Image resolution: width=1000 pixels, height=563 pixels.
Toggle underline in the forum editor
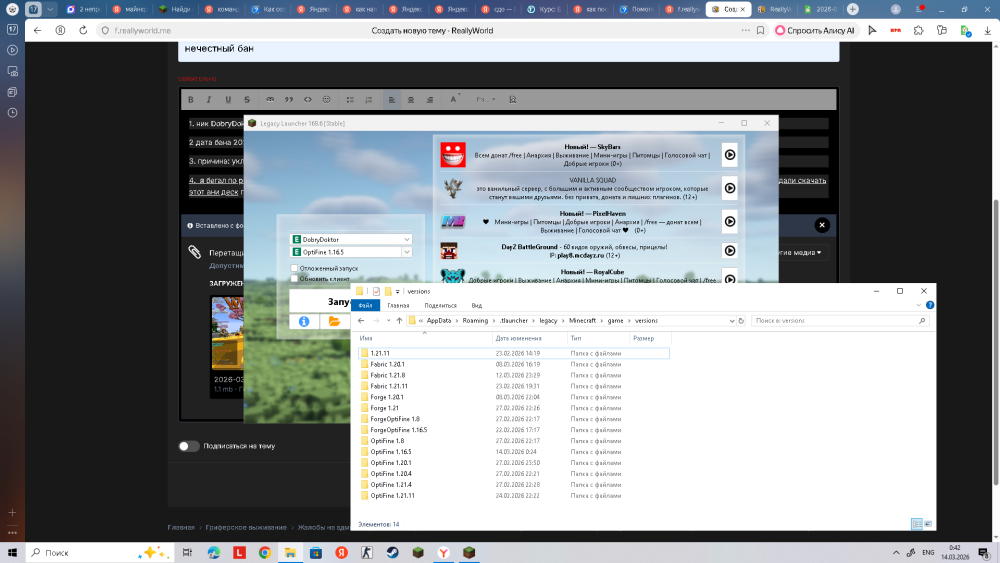[x=228, y=99]
